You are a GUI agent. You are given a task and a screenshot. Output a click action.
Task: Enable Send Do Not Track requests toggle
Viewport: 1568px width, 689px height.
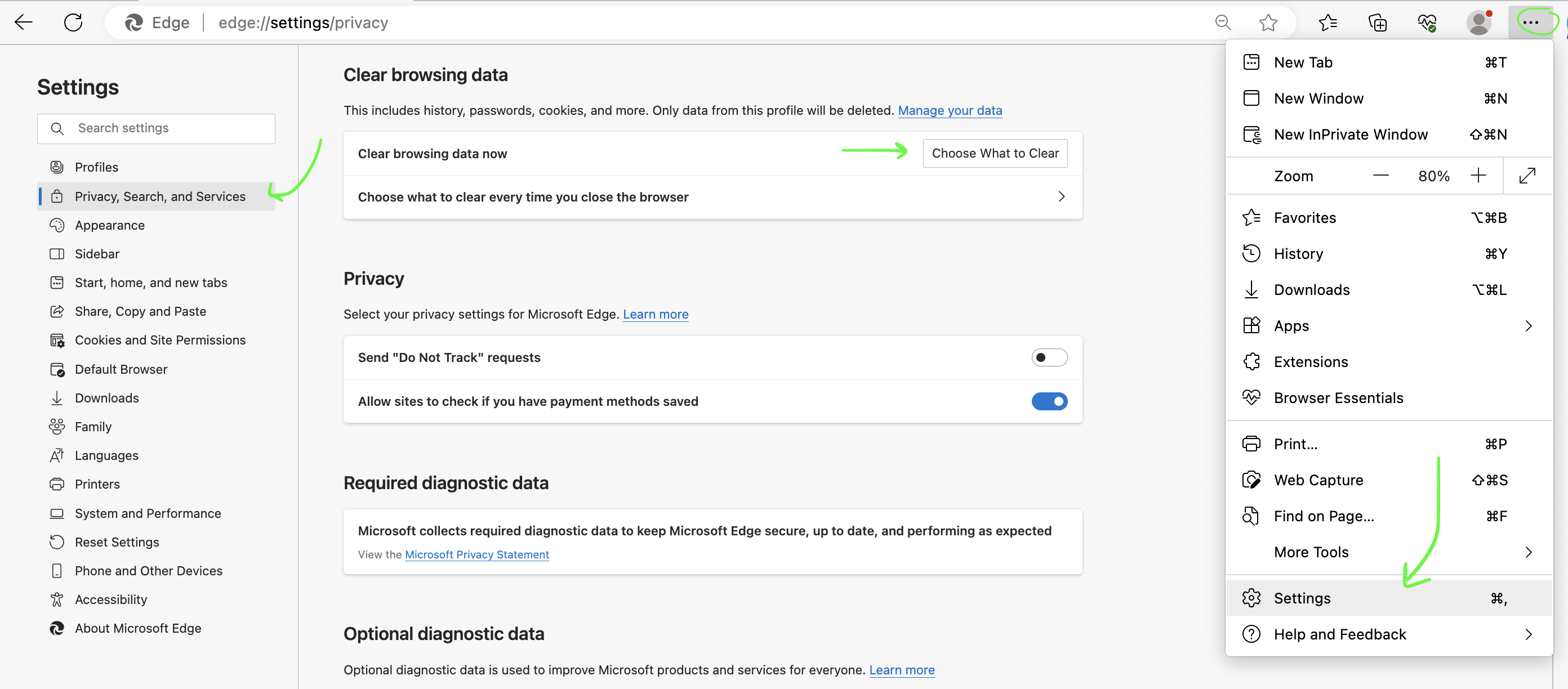click(1049, 357)
